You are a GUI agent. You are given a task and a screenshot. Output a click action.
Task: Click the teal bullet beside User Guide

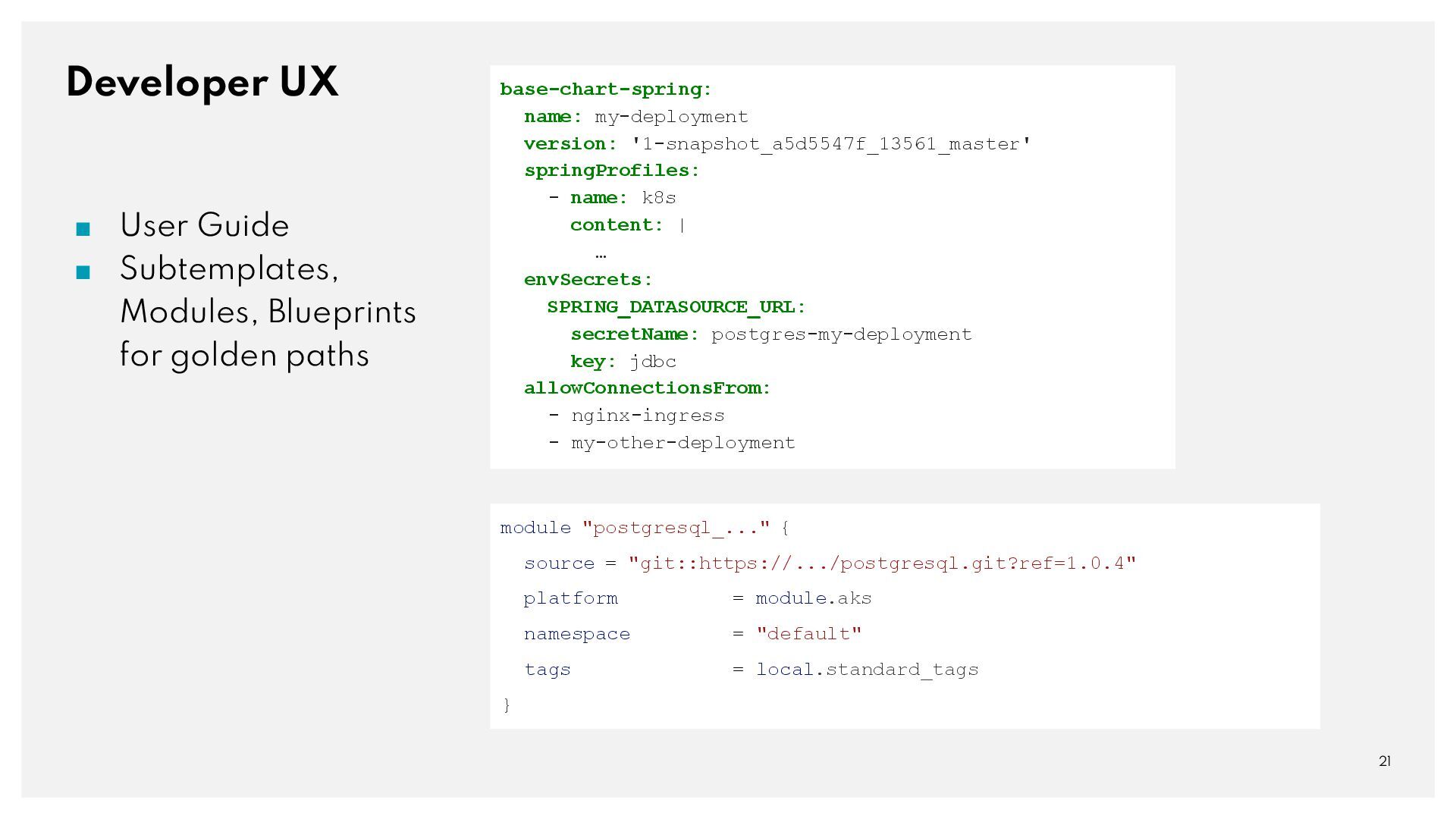(83, 229)
